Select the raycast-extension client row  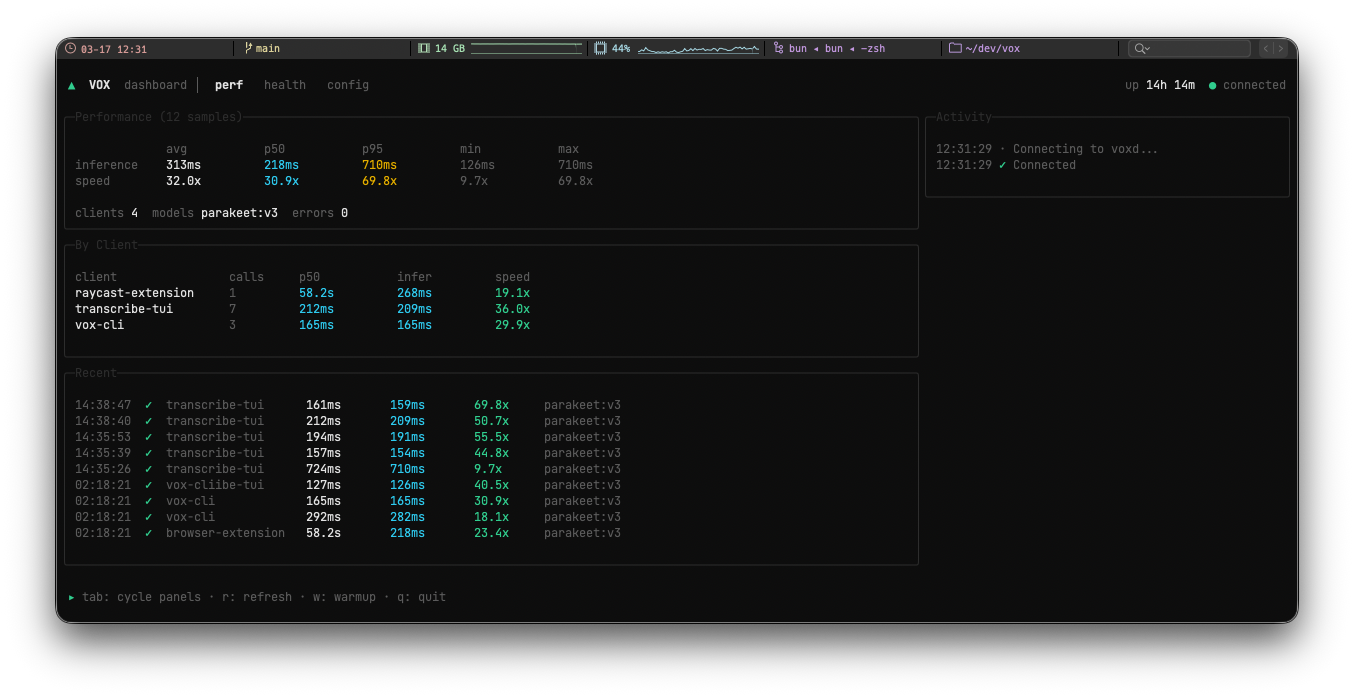pos(135,293)
